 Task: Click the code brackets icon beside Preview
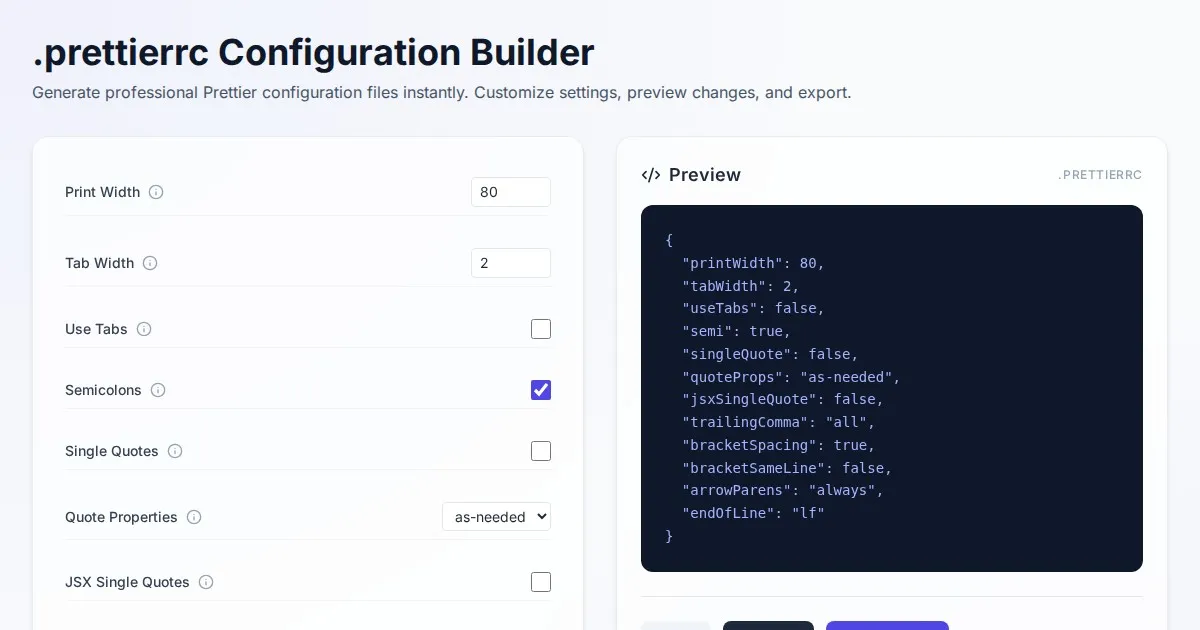tap(651, 175)
